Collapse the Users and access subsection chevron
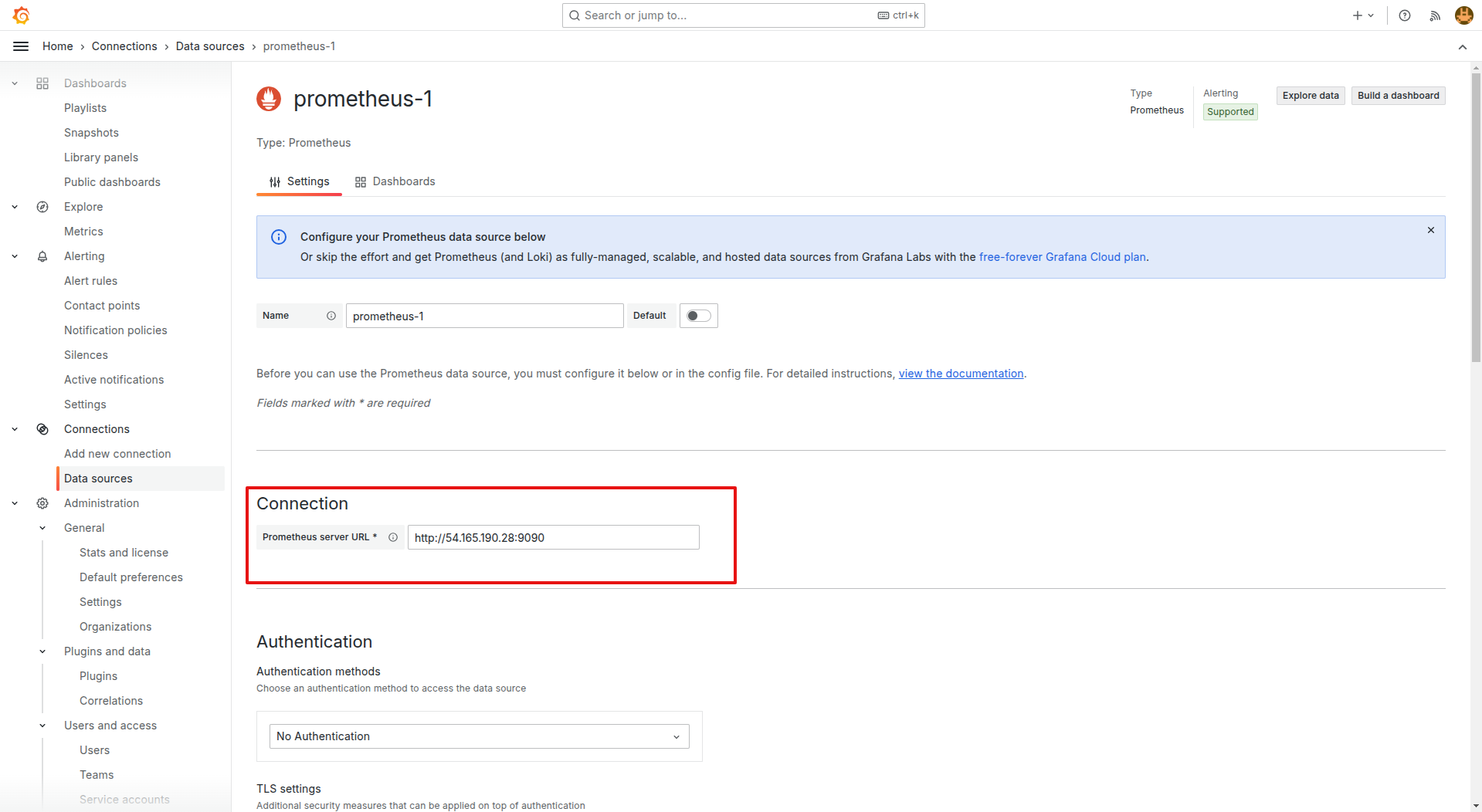This screenshot has width=1482, height=812. point(42,726)
